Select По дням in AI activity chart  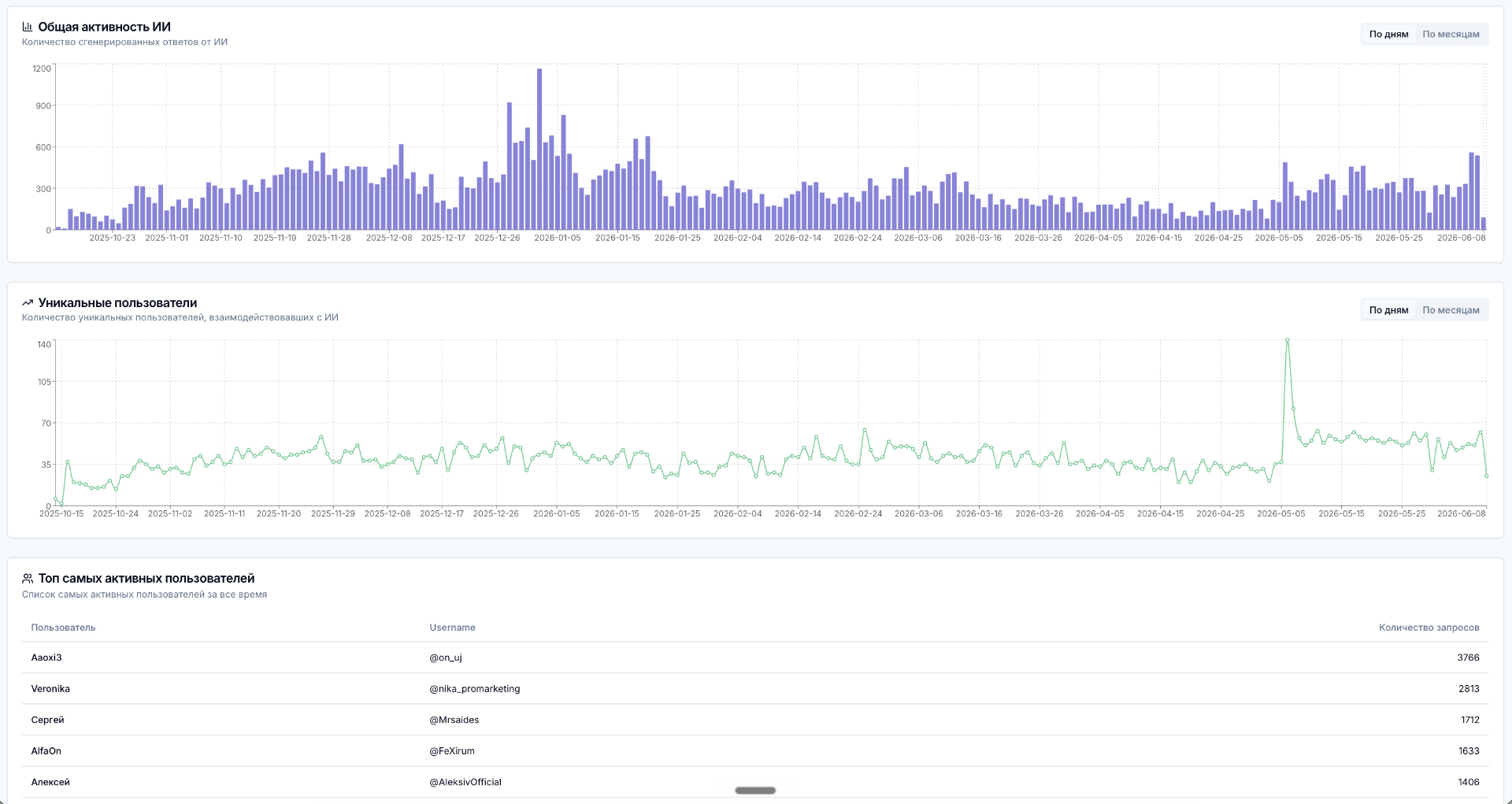pyautogui.click(x=1388, y=34)
